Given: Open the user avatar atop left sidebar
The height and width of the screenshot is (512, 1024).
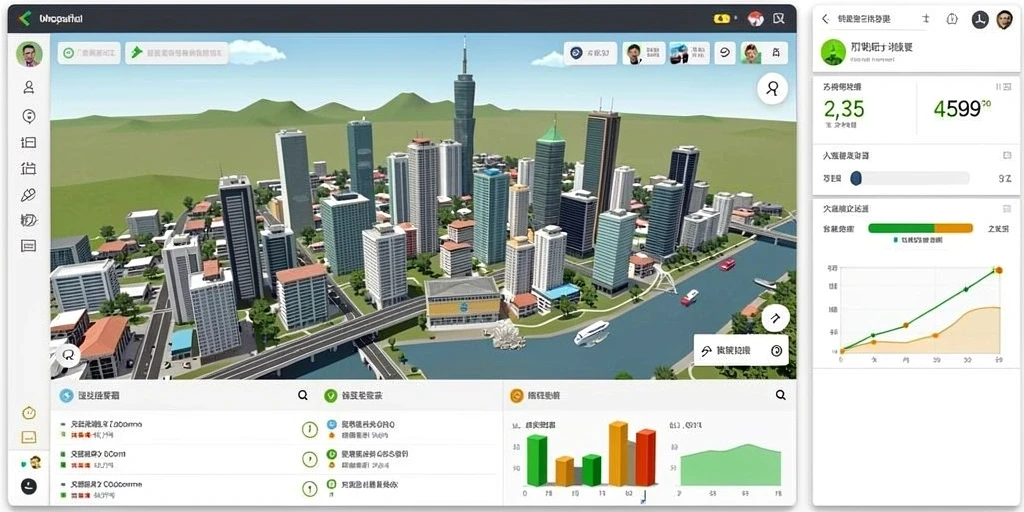Looking at the screenshot, I should click(x=29, y=54).
